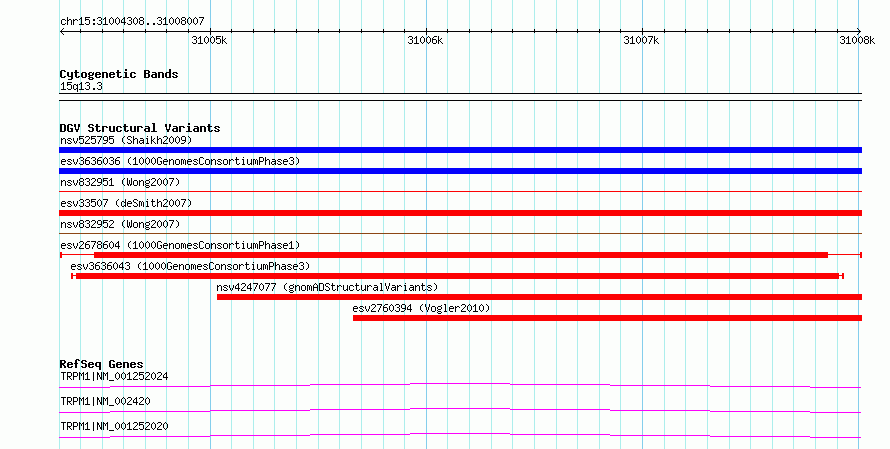The height and width of the screenshot is (449, 890).
Task: Click the thin nsv832951 (Wong2007) variant line
Action: [460, 192]
